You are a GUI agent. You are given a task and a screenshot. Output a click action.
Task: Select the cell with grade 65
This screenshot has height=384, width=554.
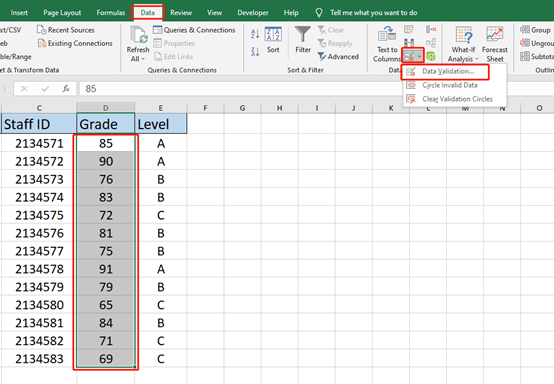(x=106, y=305)
